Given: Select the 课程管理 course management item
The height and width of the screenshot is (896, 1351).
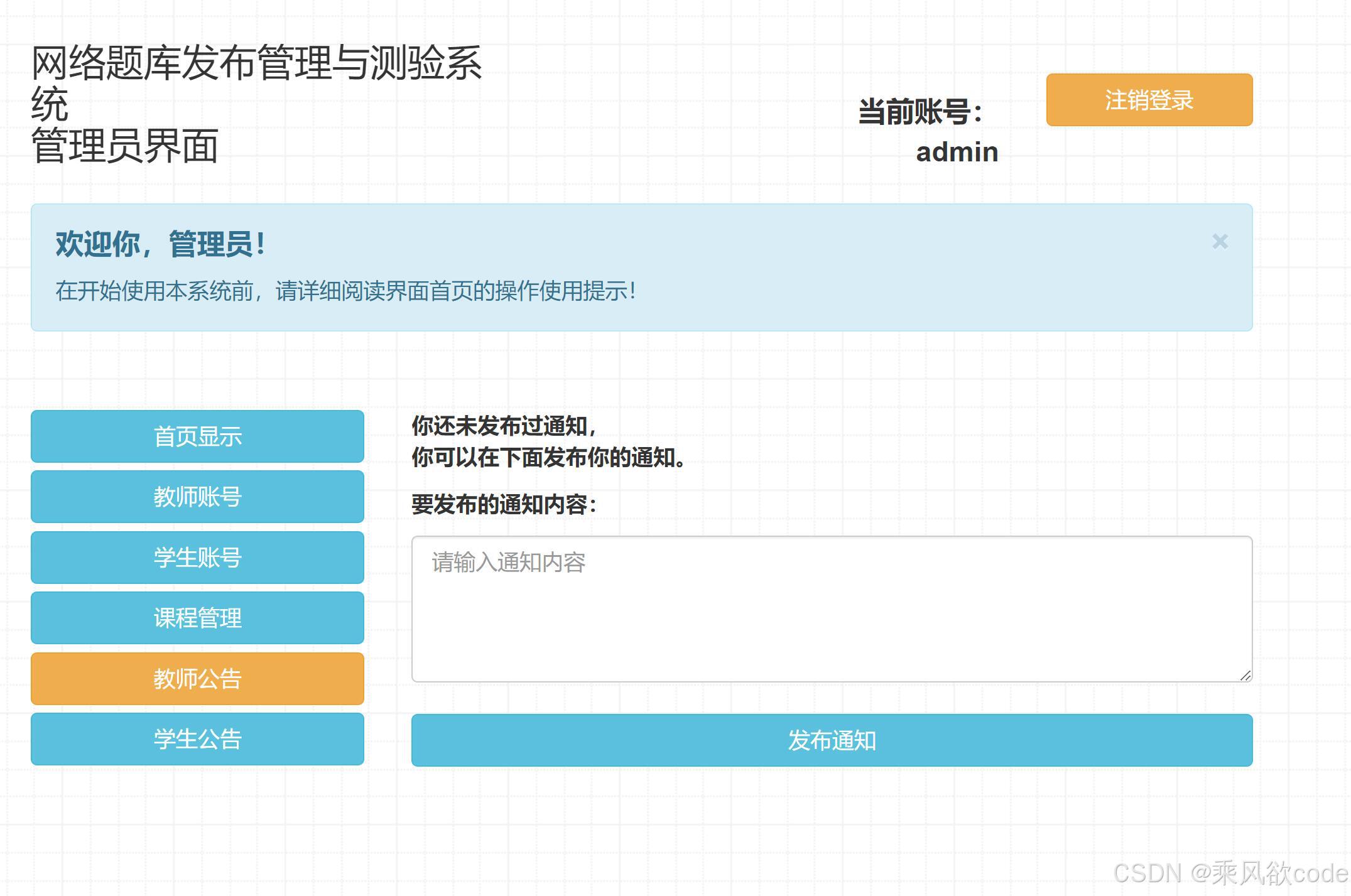Looking at the screenshot, I should tap(197, 618).
